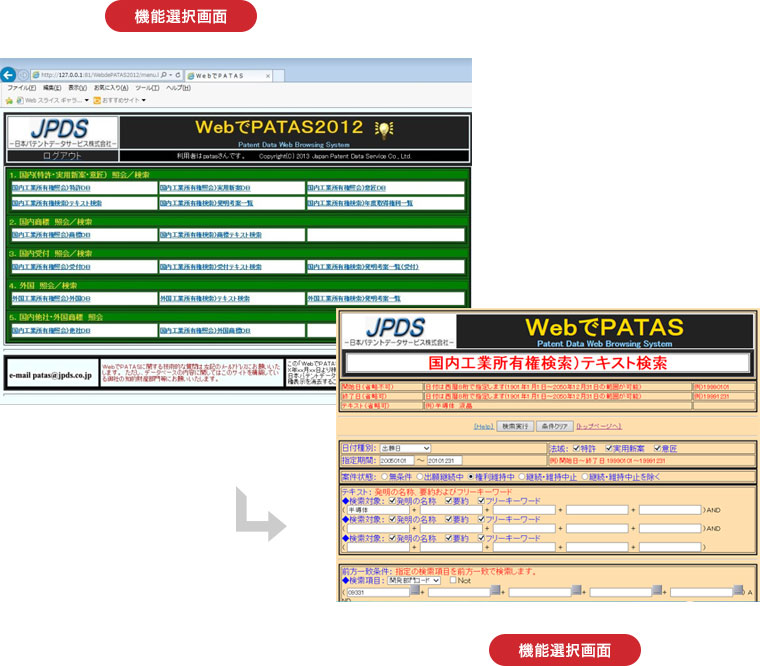
Task: Expand おすすめサイト favorites dropdown
Action: click(143, 100)
